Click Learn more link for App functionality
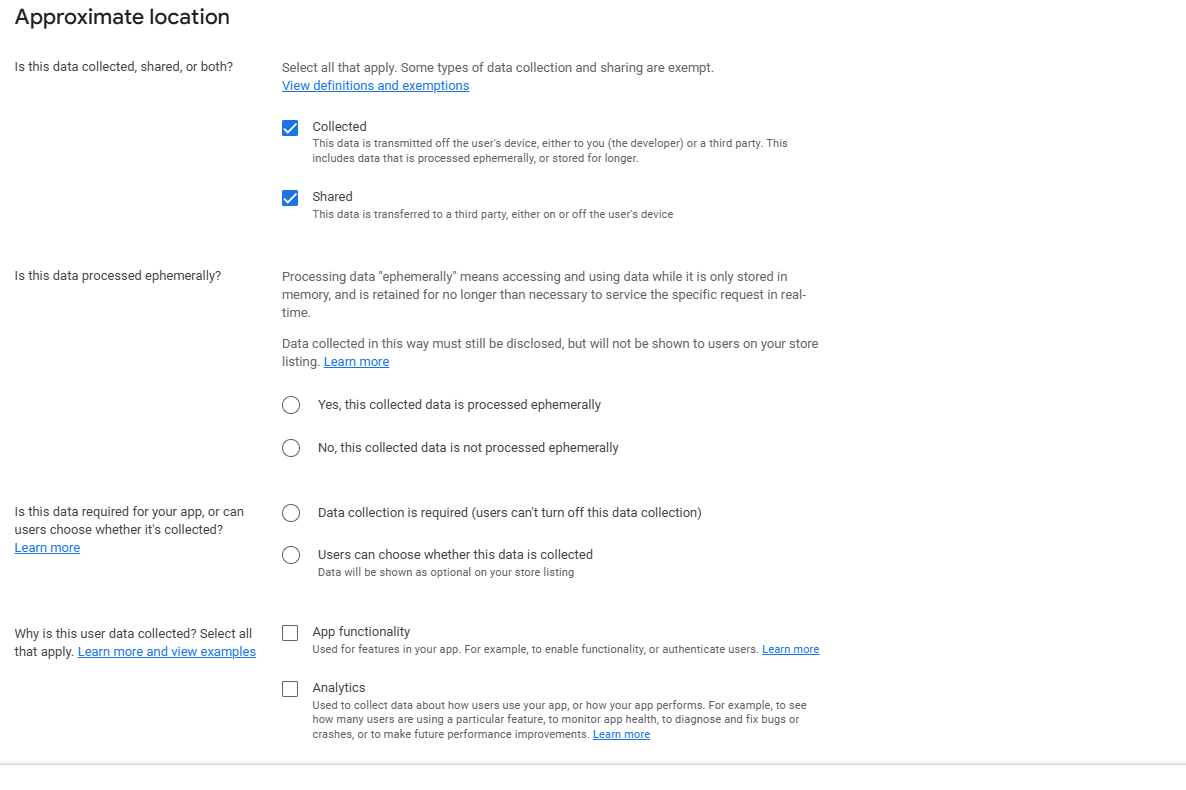Screen dimensions: 1186x790 tap(790, 649)
